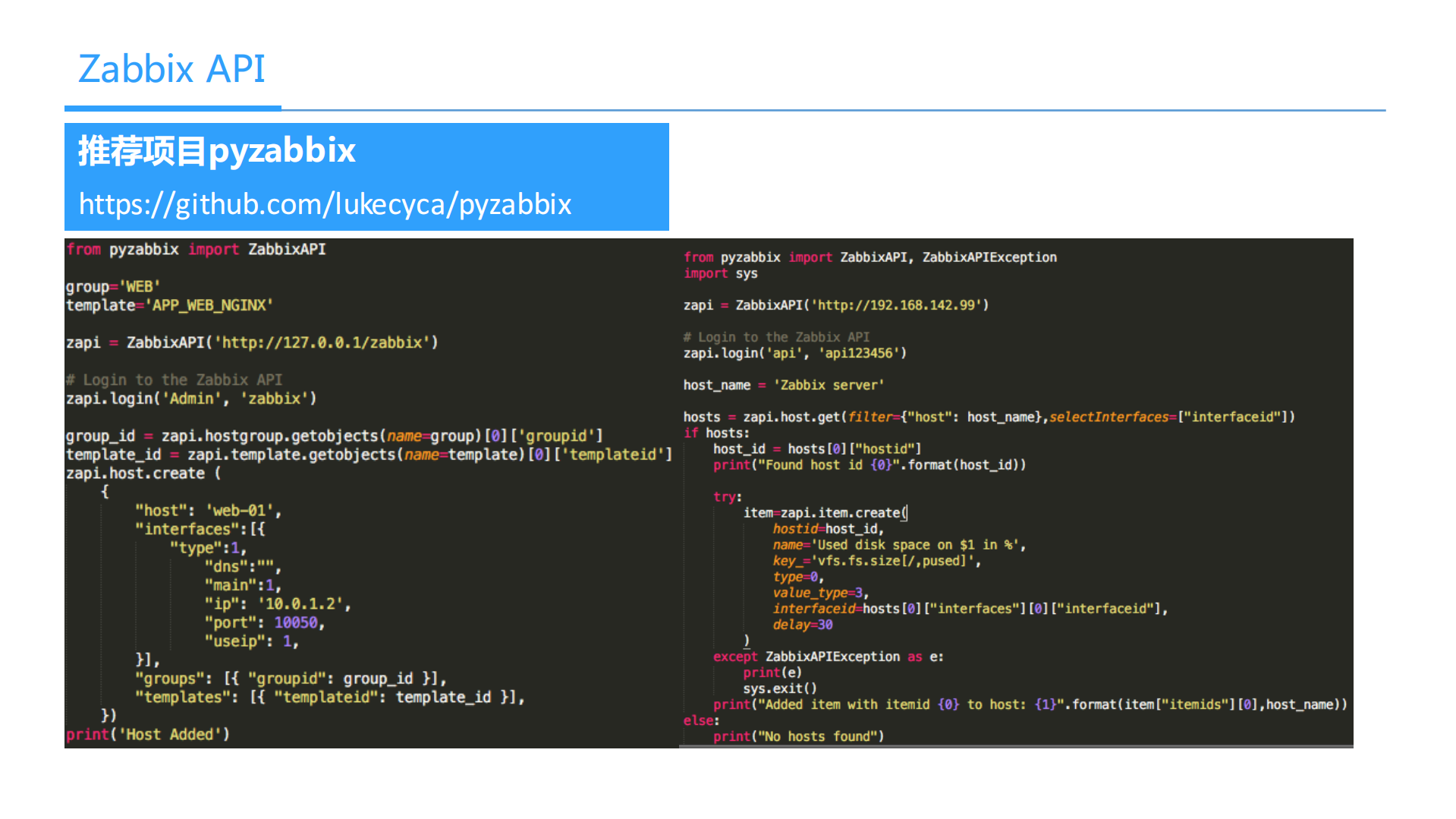Click the key_='vfs.fs.size[/,pused]' parameter
1456x819 pixels.
pyautogui.click(x=876, y=561)
